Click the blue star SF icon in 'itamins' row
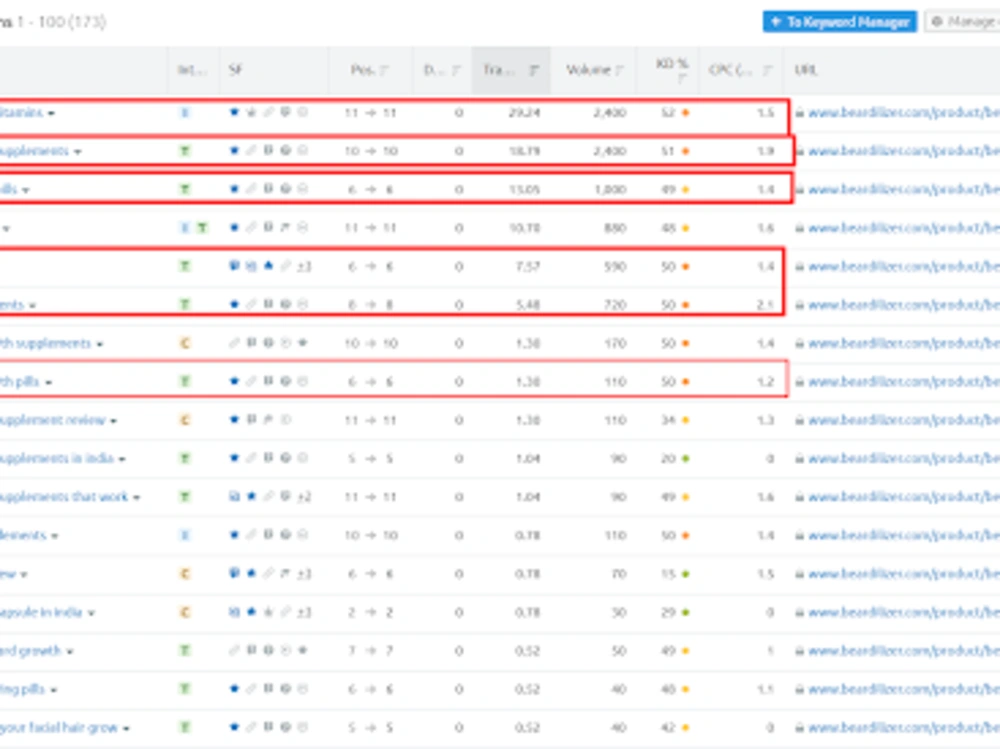 (234, 112)
